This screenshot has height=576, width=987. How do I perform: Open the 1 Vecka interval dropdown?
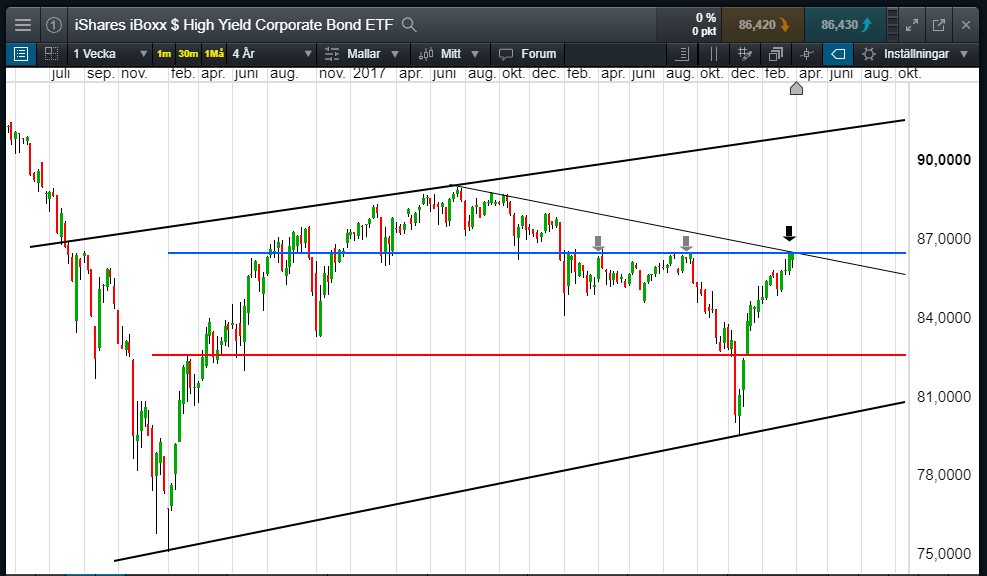click(x=110, y=54)
